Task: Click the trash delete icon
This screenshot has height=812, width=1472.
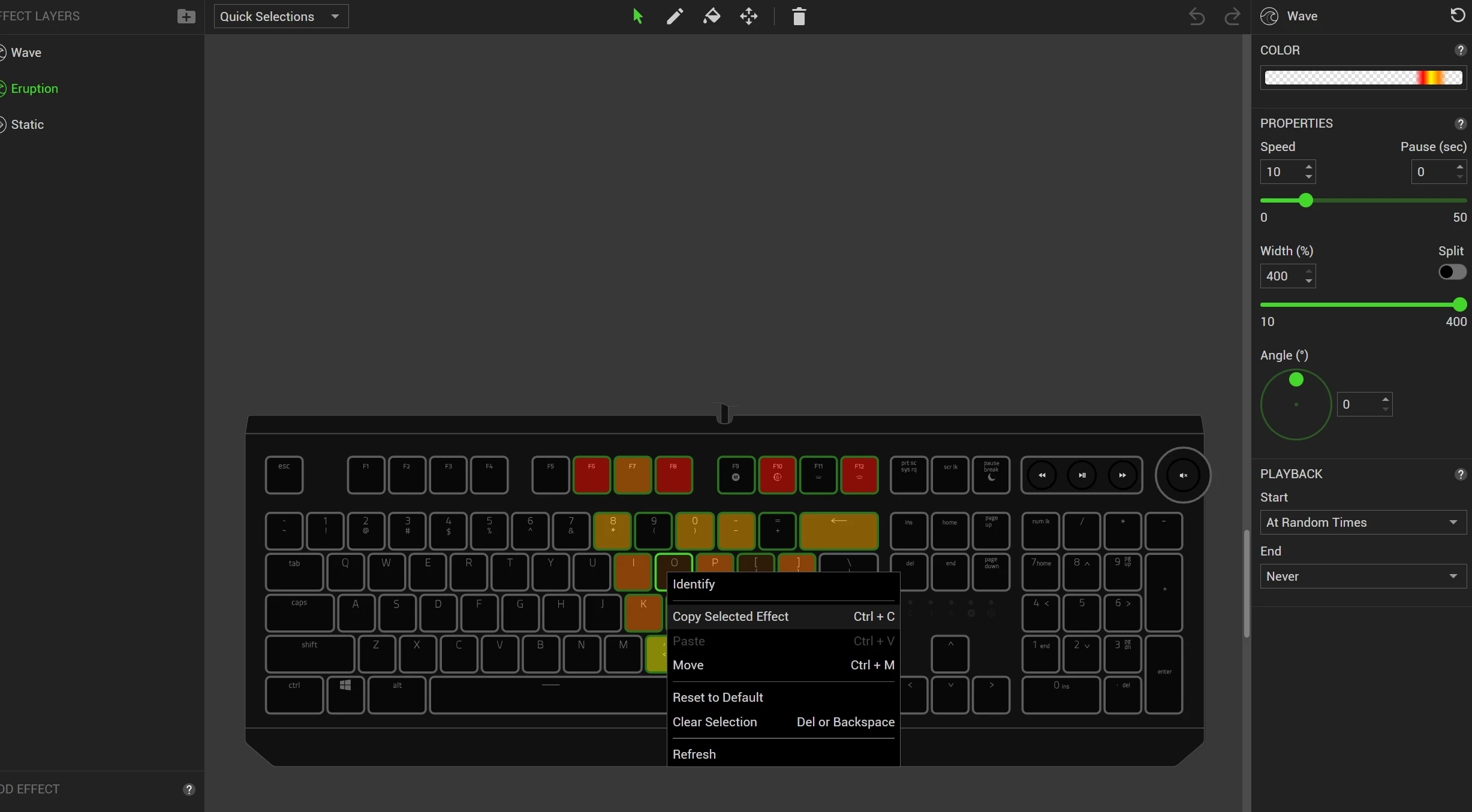Action: pos(799,16)
